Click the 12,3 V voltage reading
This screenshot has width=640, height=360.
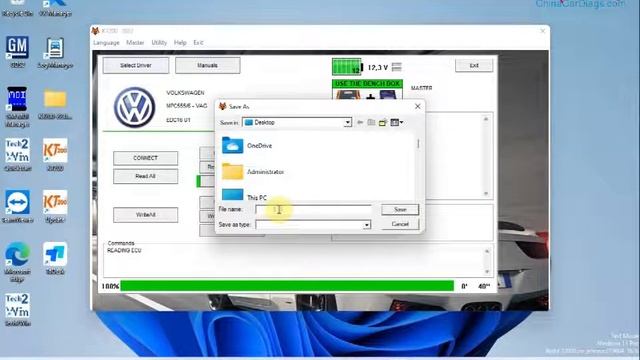click(378, 67)
